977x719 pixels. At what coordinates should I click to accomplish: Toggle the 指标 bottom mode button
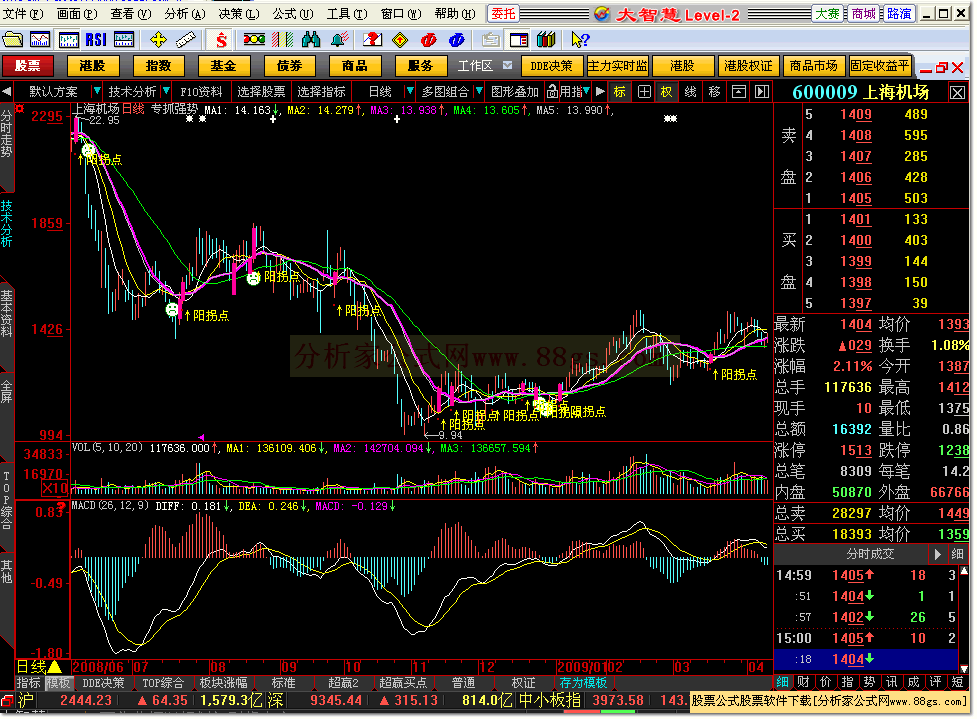[29, 683]
